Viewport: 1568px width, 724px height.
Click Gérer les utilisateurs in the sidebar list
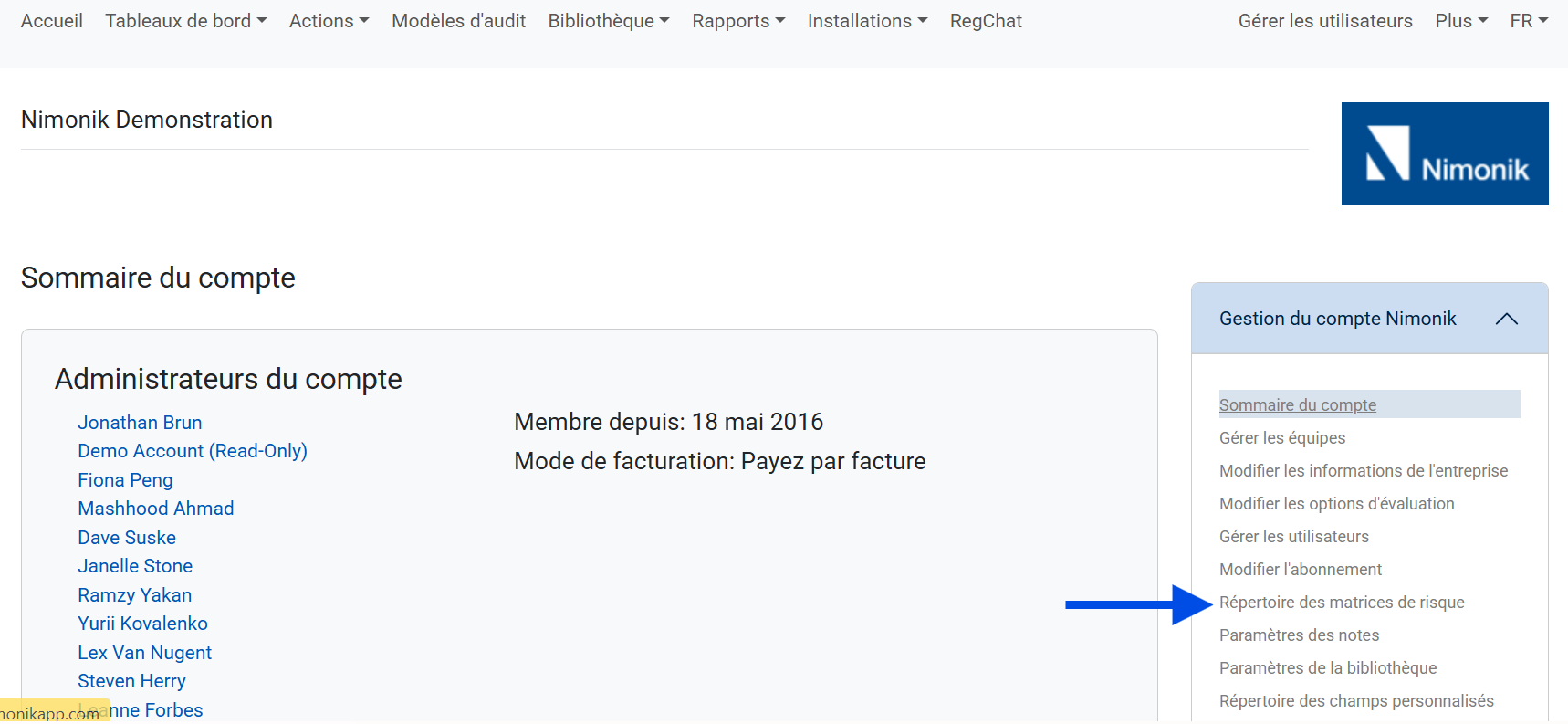1293,536
